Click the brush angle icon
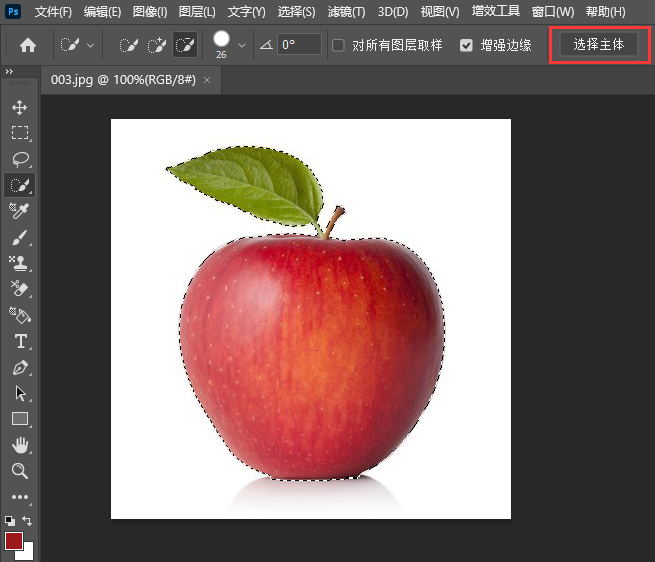655x562 pixels. (x=266, y=45)
